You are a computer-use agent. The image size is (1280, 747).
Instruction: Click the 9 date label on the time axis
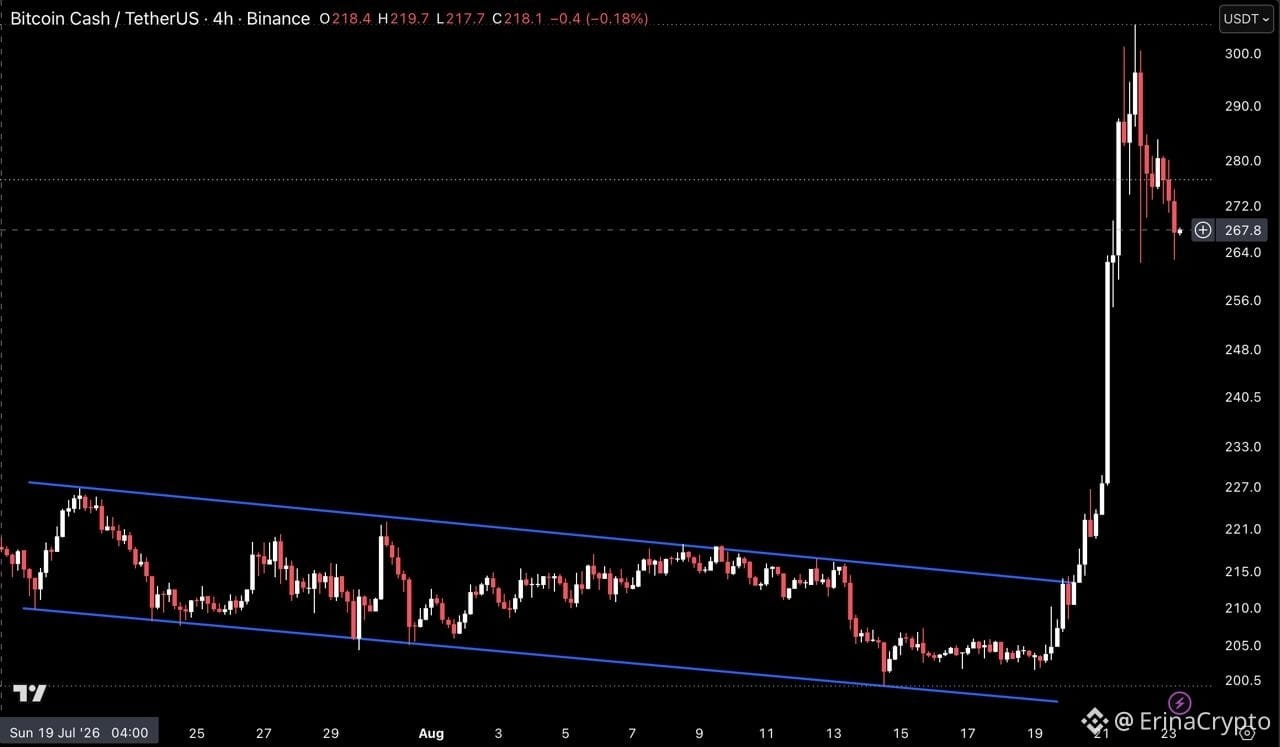699,733
